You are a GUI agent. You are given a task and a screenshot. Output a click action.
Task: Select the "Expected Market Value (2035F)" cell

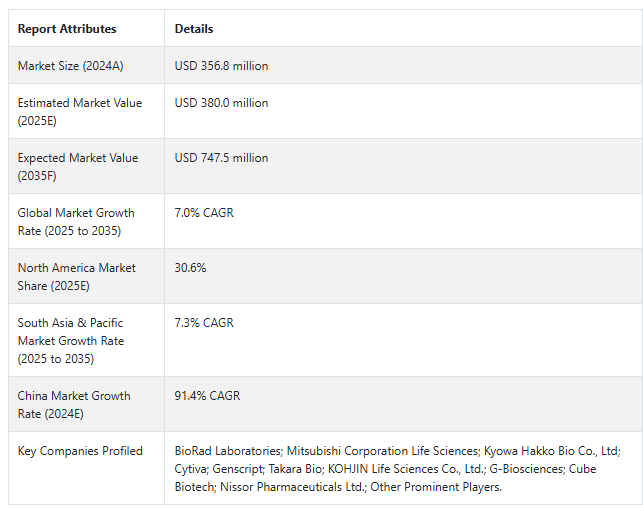78,166
